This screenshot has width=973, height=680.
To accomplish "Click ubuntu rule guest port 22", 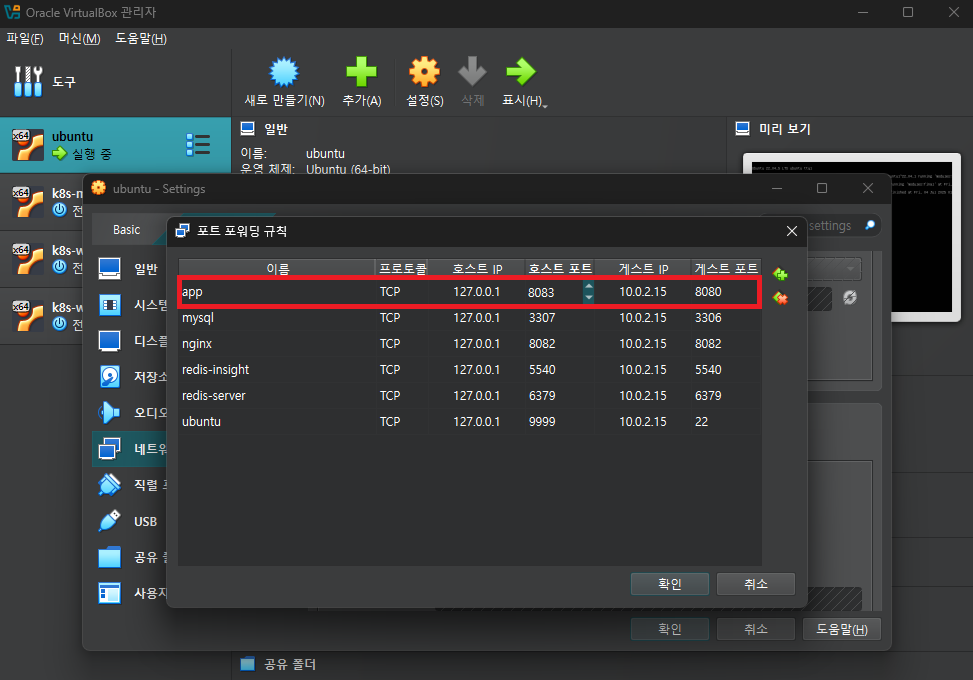I will [x=726, y=422].
